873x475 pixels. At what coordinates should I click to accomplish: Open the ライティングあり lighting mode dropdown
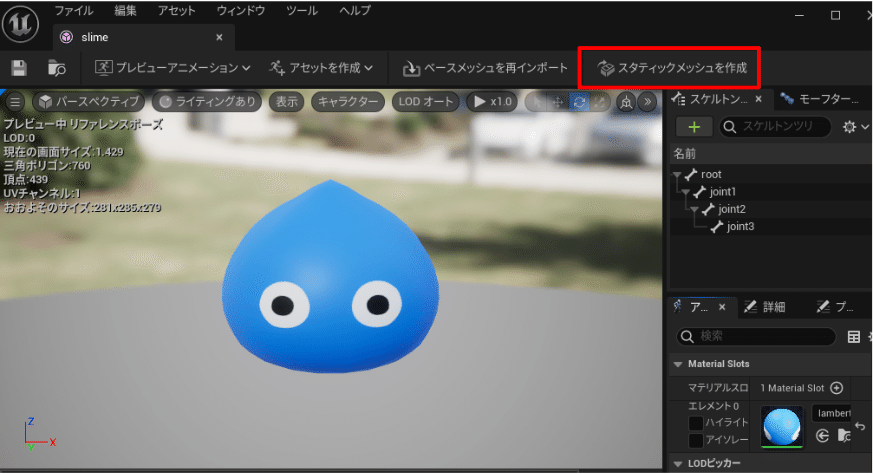(207, 102)
